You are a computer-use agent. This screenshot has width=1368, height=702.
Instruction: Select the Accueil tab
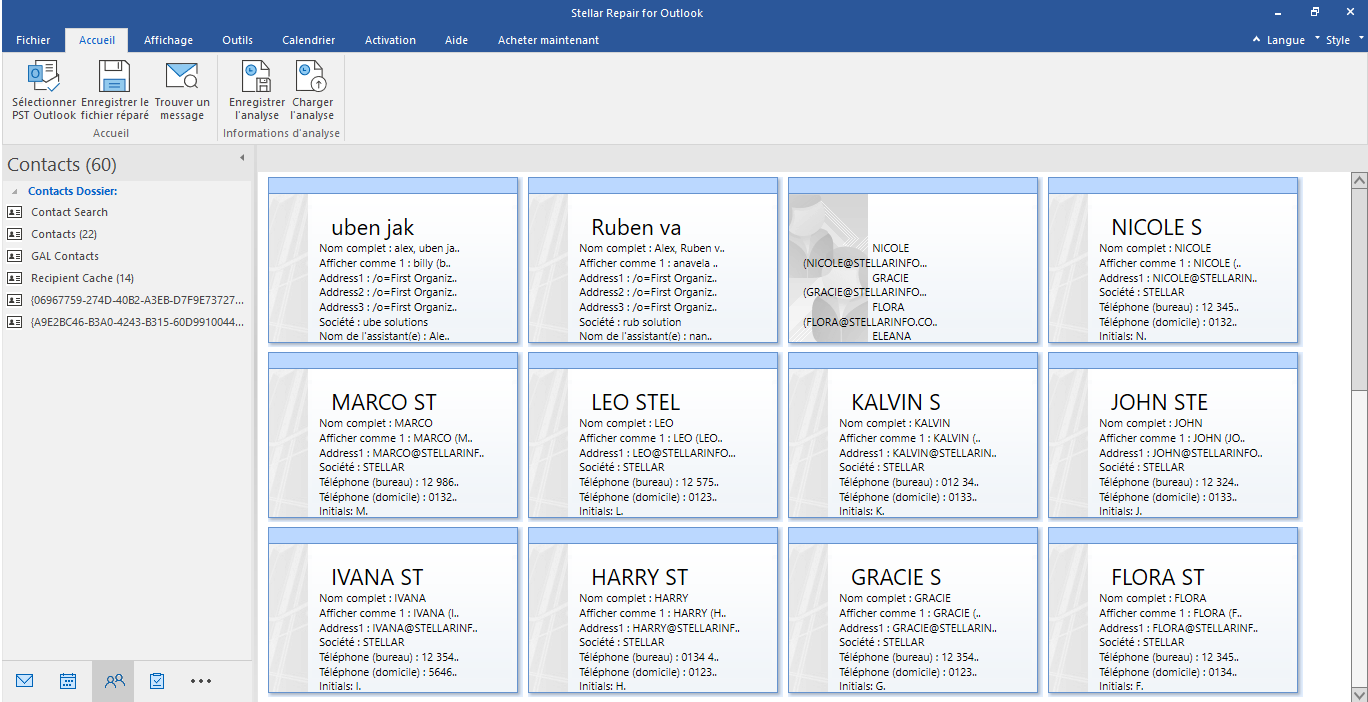(97, 40)
